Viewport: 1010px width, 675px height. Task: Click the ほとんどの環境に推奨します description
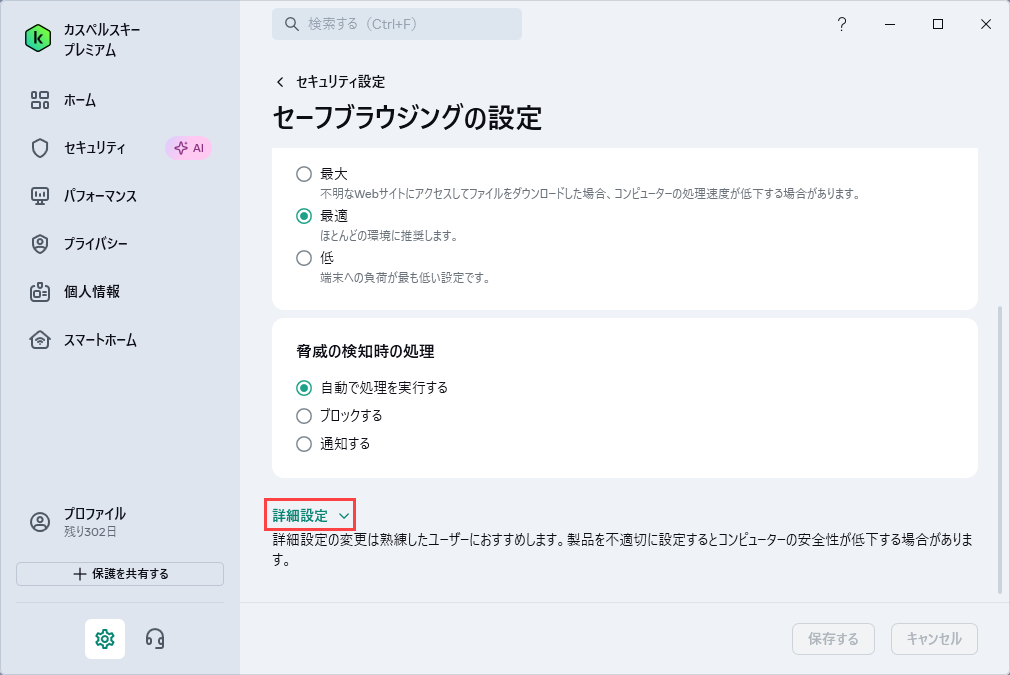pos(390,236)
